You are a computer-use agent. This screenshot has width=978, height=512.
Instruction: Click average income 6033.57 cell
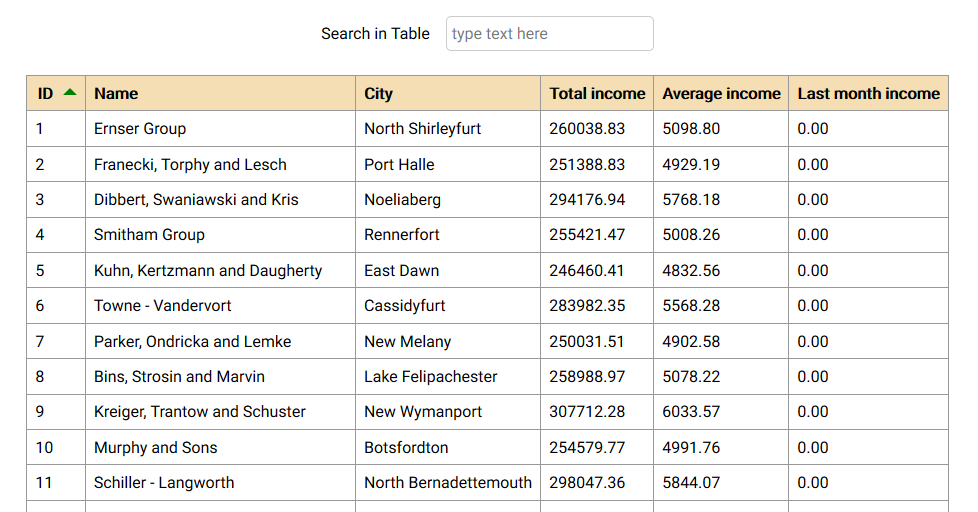point(721,412)
